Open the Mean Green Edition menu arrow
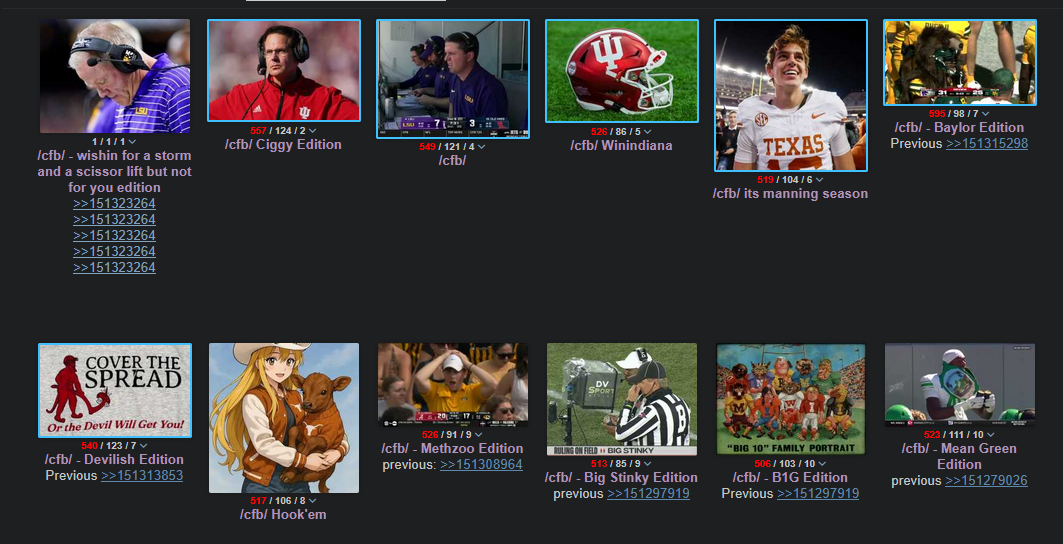 [990, 435]
